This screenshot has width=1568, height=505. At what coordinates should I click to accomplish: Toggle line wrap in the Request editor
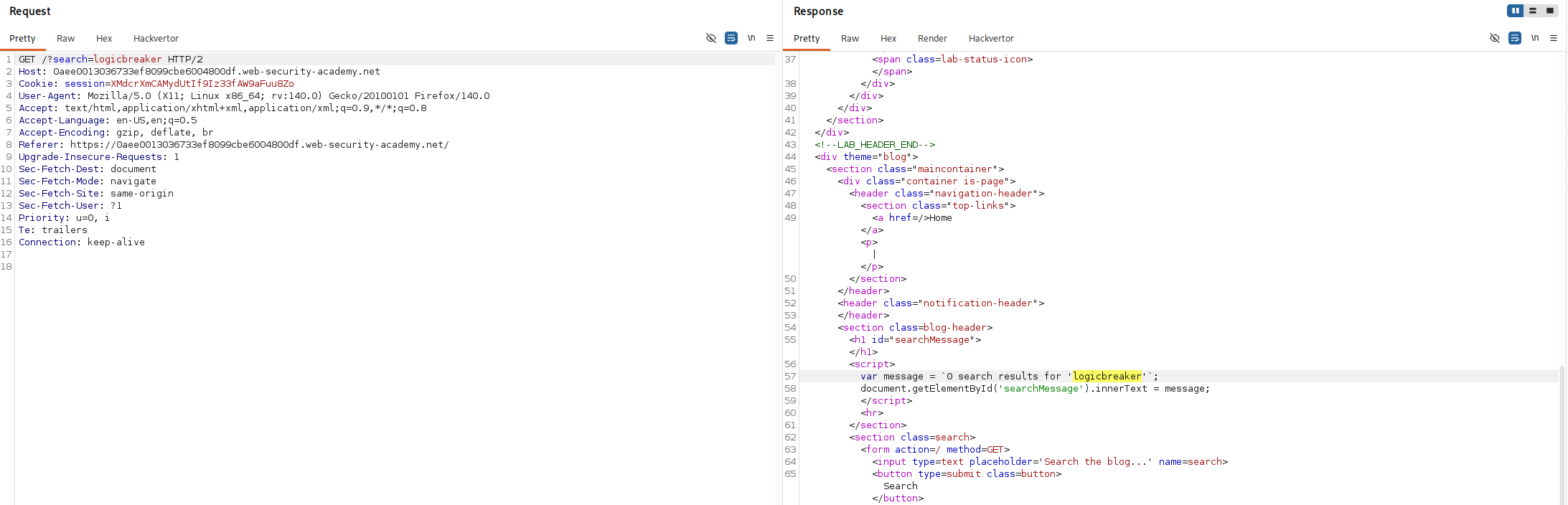731,38
